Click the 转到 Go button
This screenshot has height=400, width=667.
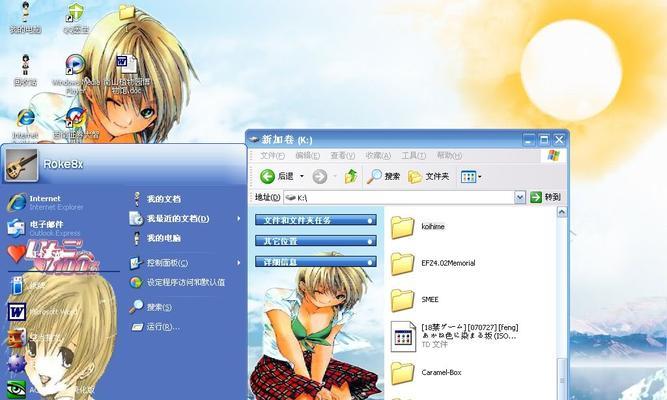[x=545, y=197]
